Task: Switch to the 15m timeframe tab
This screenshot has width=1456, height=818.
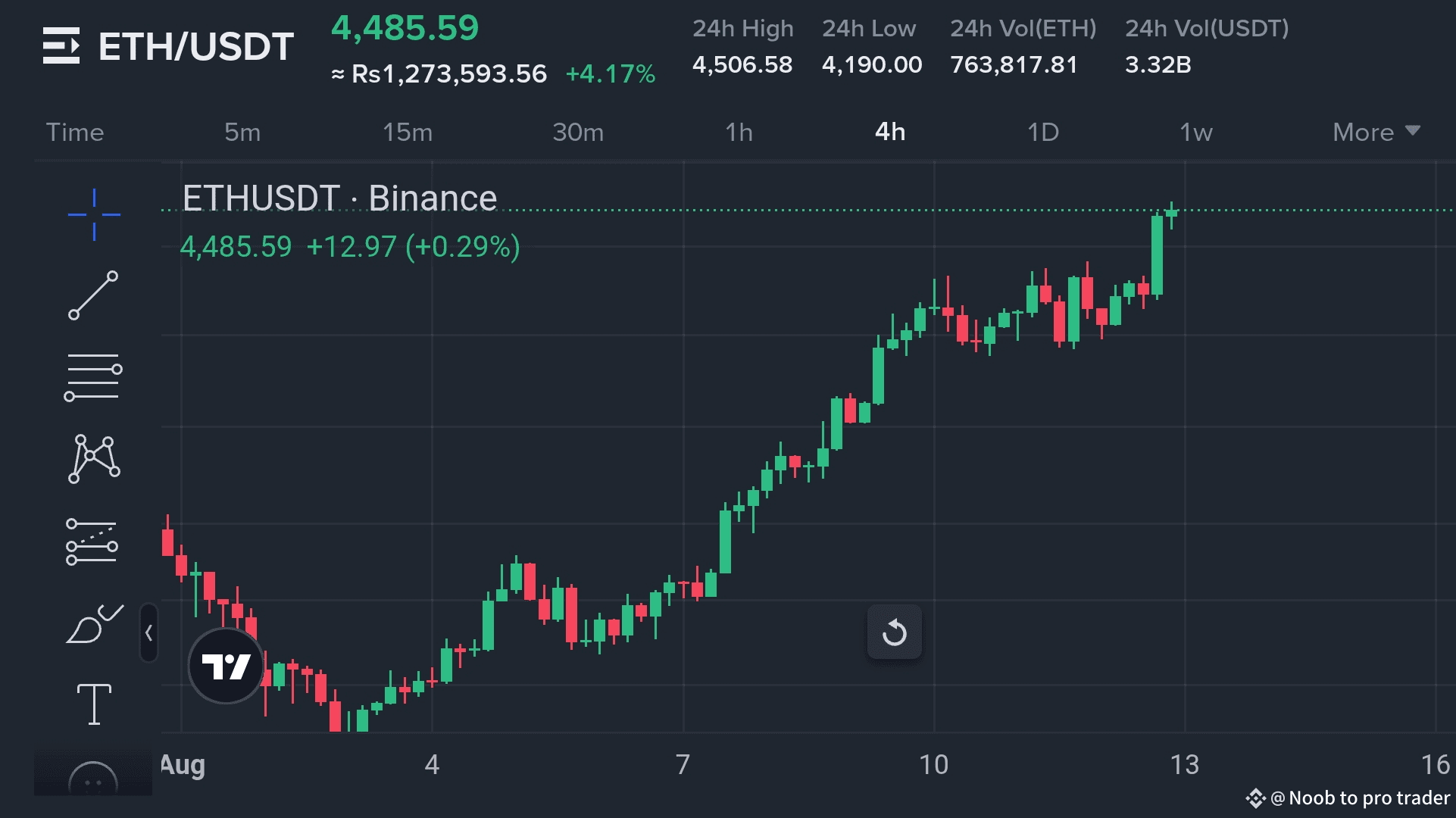Action: coord(407,132)
